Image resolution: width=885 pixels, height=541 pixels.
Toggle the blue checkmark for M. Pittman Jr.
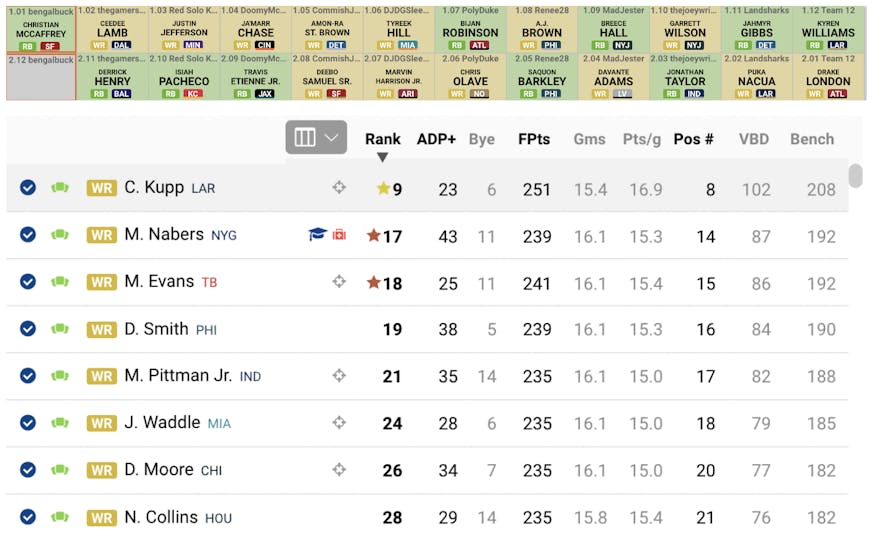pos(28,376)
